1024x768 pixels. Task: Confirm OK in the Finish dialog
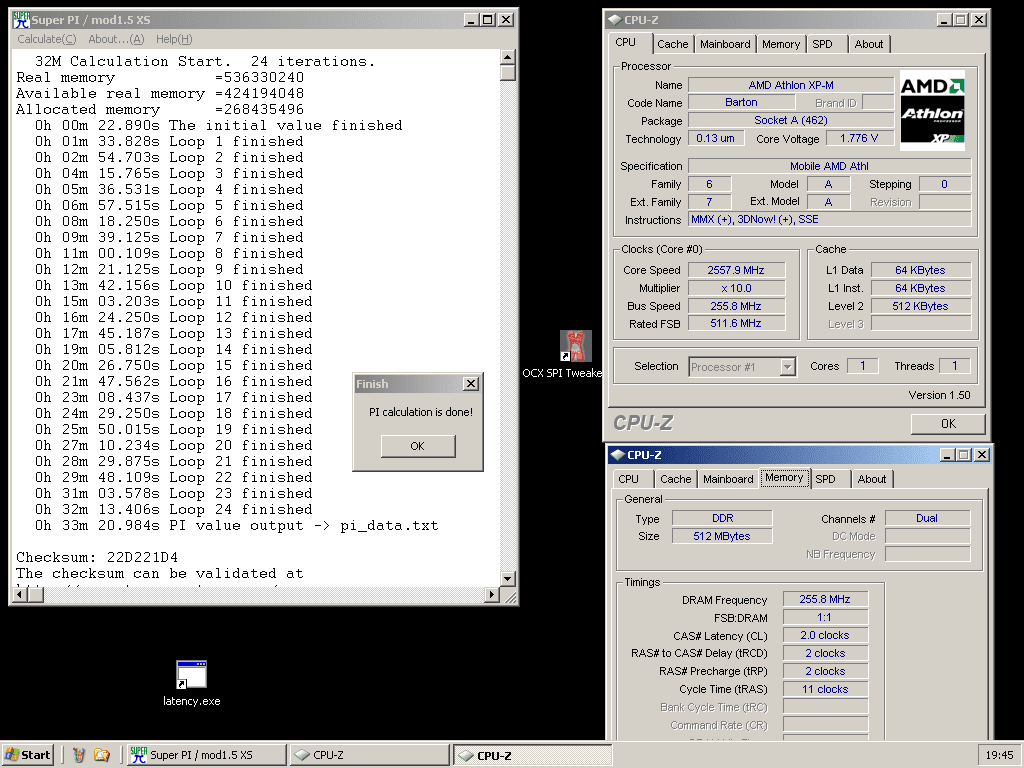click(x=418, y=446)
